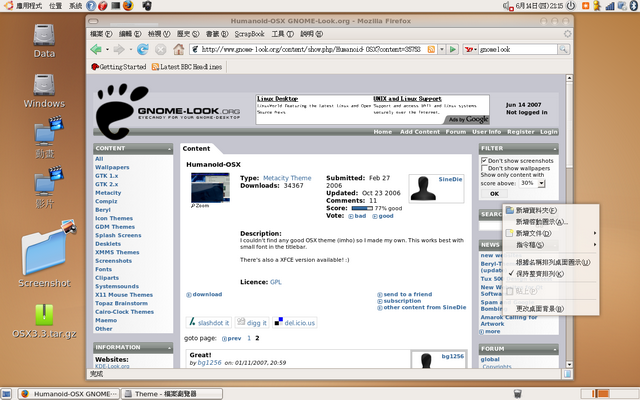
Task: Select 更改桌面背景 in the context menu
Action: pyautogui.click(x=551, y=309)
